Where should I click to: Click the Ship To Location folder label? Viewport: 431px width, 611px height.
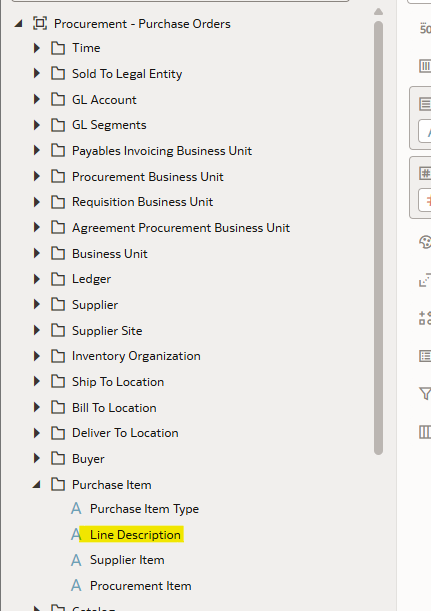(x=118, y=382)
